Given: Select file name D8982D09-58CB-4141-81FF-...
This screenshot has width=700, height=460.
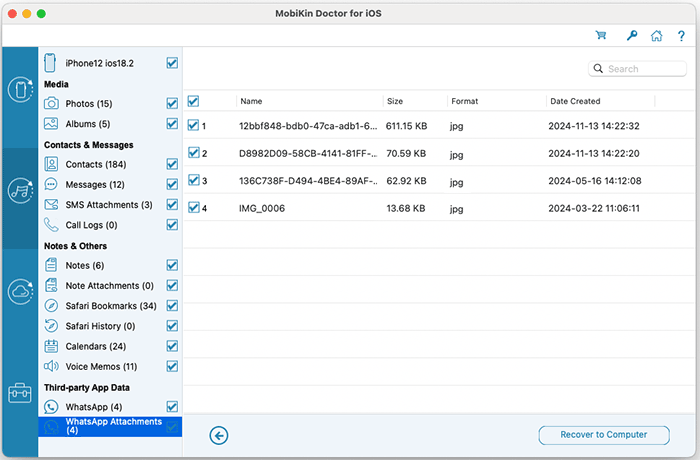Looking at the screenshot, I should (308, 154).
